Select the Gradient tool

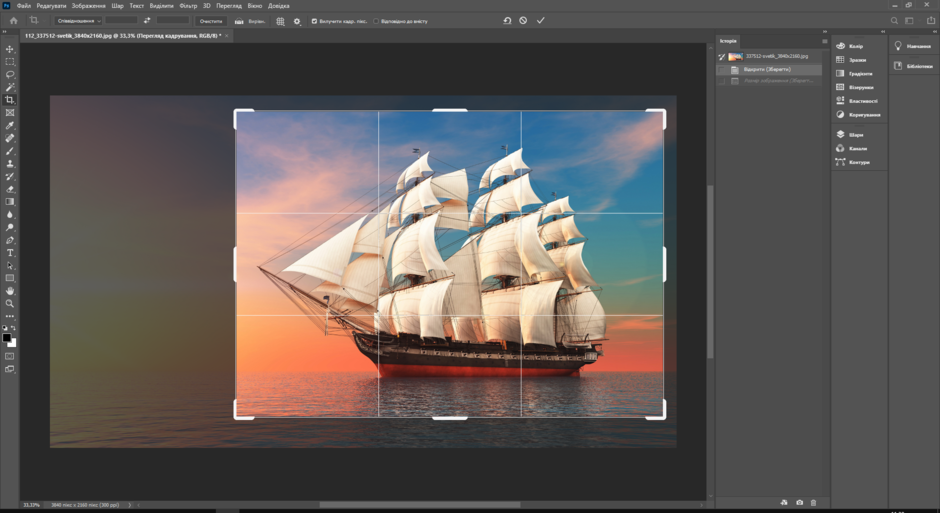pyautogui.click(x=10, y=202)
